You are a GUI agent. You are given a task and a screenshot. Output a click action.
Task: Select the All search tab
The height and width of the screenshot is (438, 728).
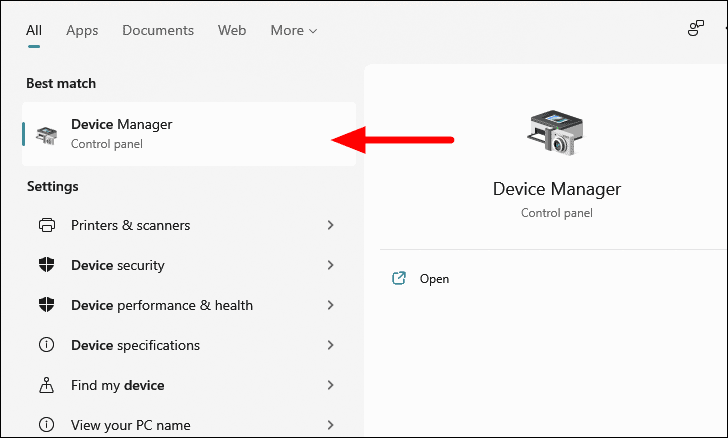34,31
